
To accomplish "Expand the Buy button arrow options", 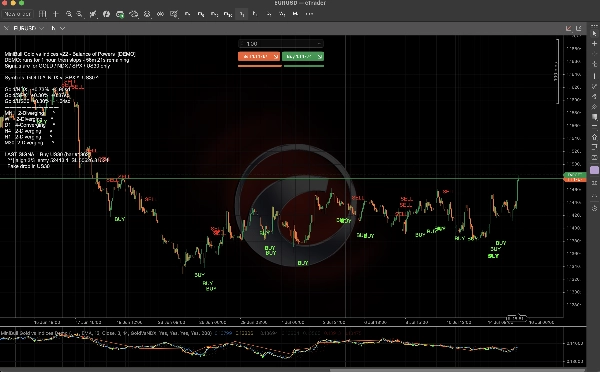I will coord(320,57).
